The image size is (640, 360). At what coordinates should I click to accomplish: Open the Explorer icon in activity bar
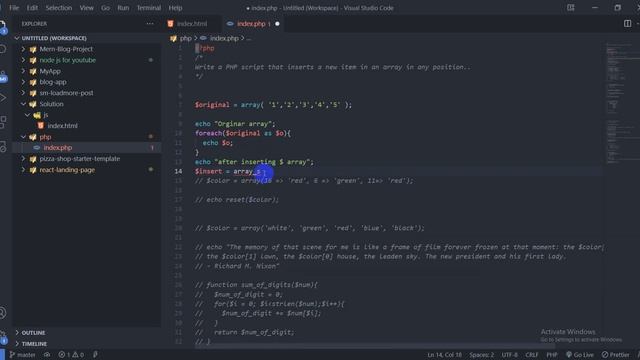3,26
